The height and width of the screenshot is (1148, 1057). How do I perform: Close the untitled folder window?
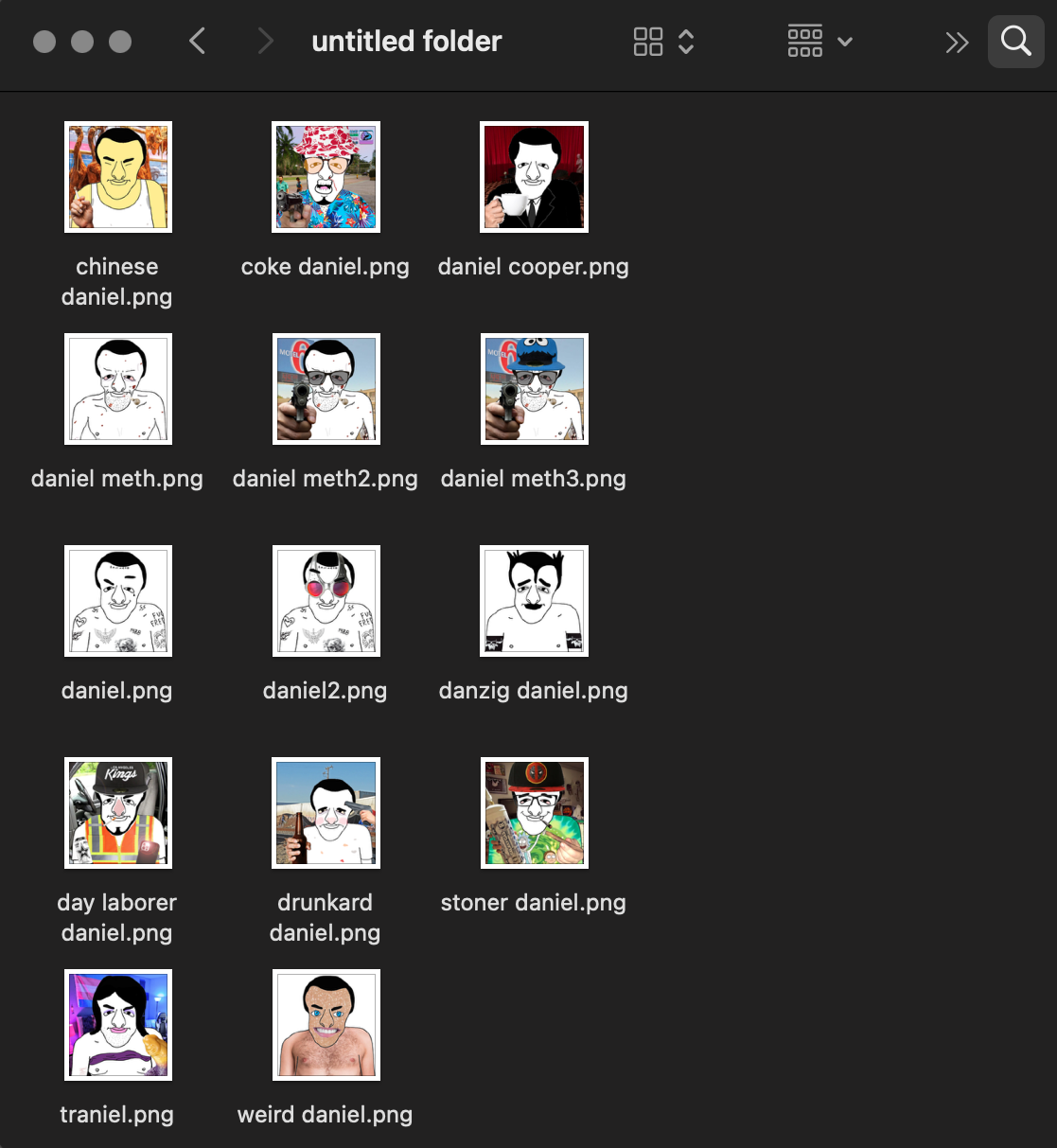pyautogui.click(x=44, y=42)
